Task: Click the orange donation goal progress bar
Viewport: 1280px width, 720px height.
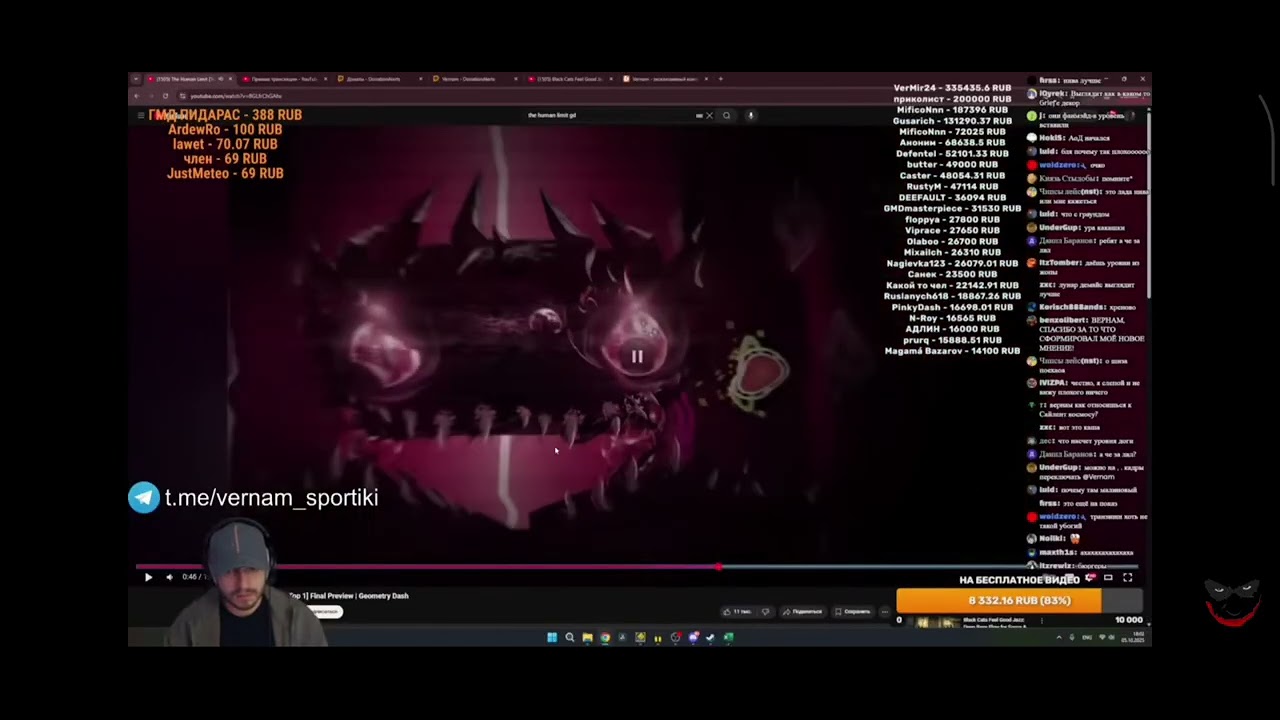Action: point(1019,600)
